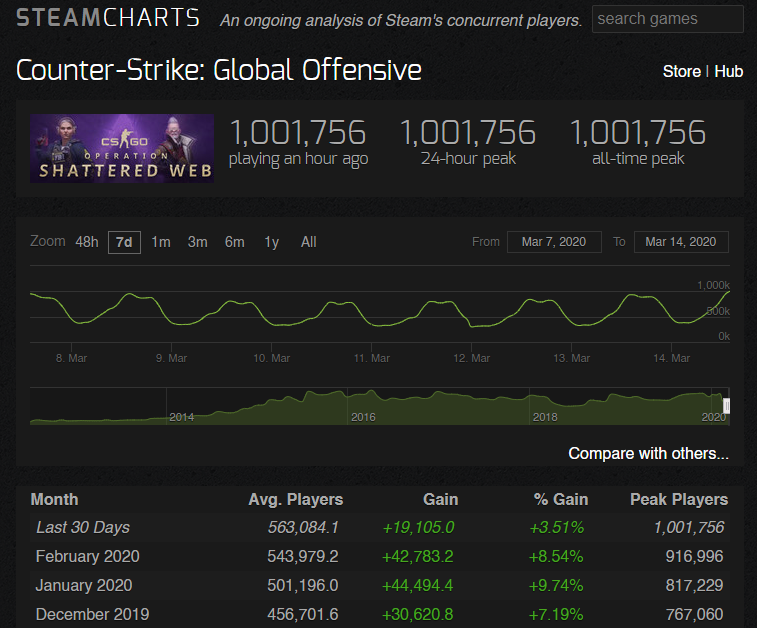This screenshot has width=757, height=628.
Task: Click percent gain +8.54%
Action: [x=556, y=557]
